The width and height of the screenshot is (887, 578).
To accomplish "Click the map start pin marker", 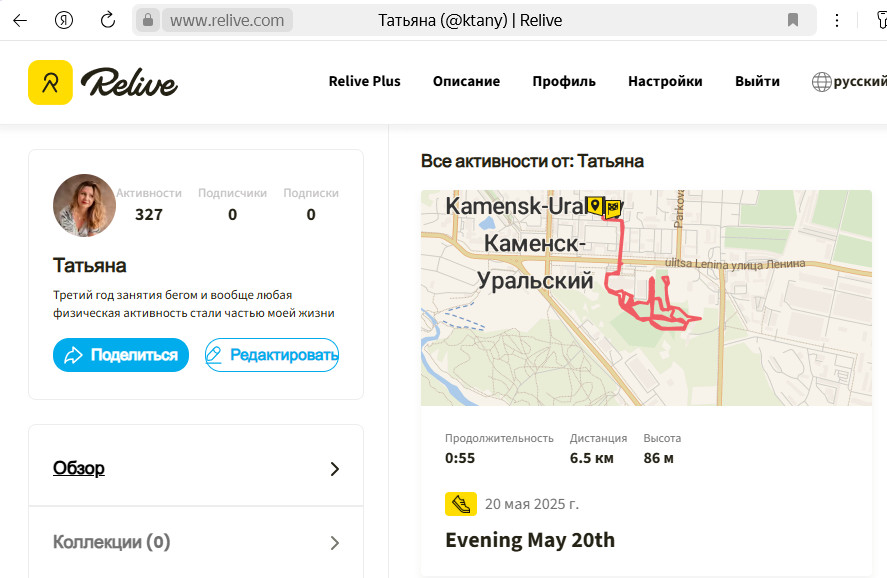I will pyautogui.click(x=594, y=205).
